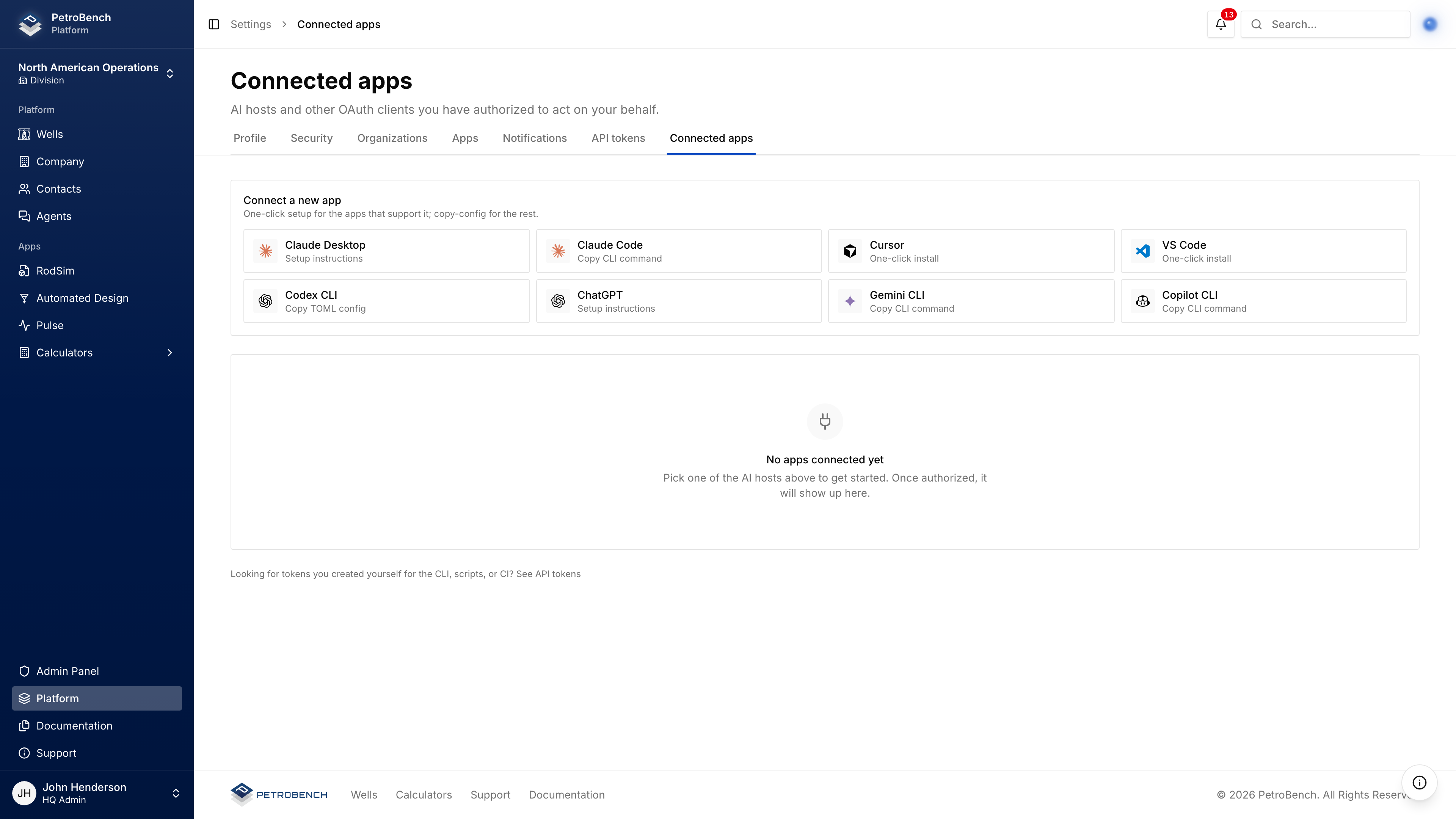Open Calculators link in footer
This screenshot has width=1456, height=819.
tap(424, 795)
